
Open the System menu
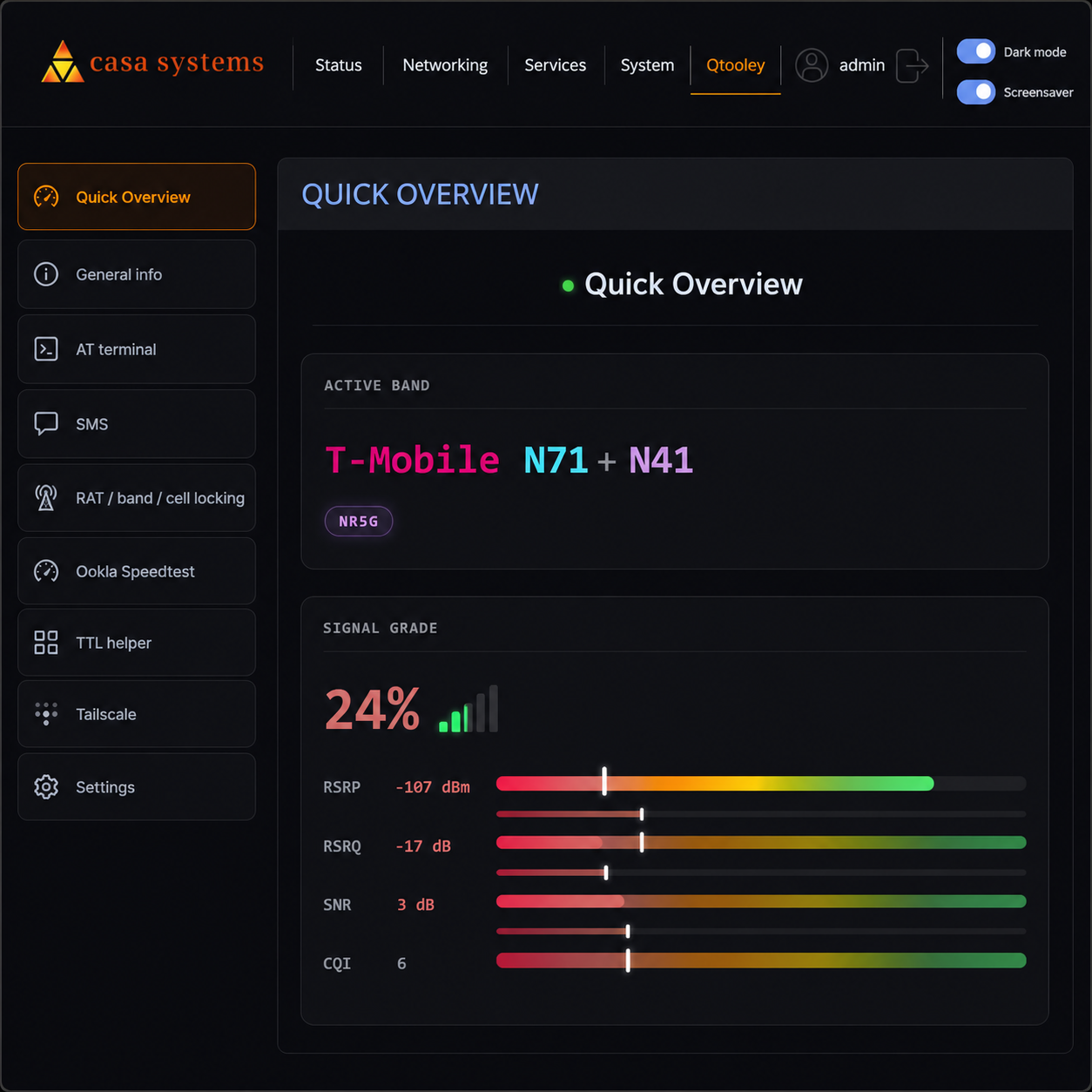click(x=647, y=65)
